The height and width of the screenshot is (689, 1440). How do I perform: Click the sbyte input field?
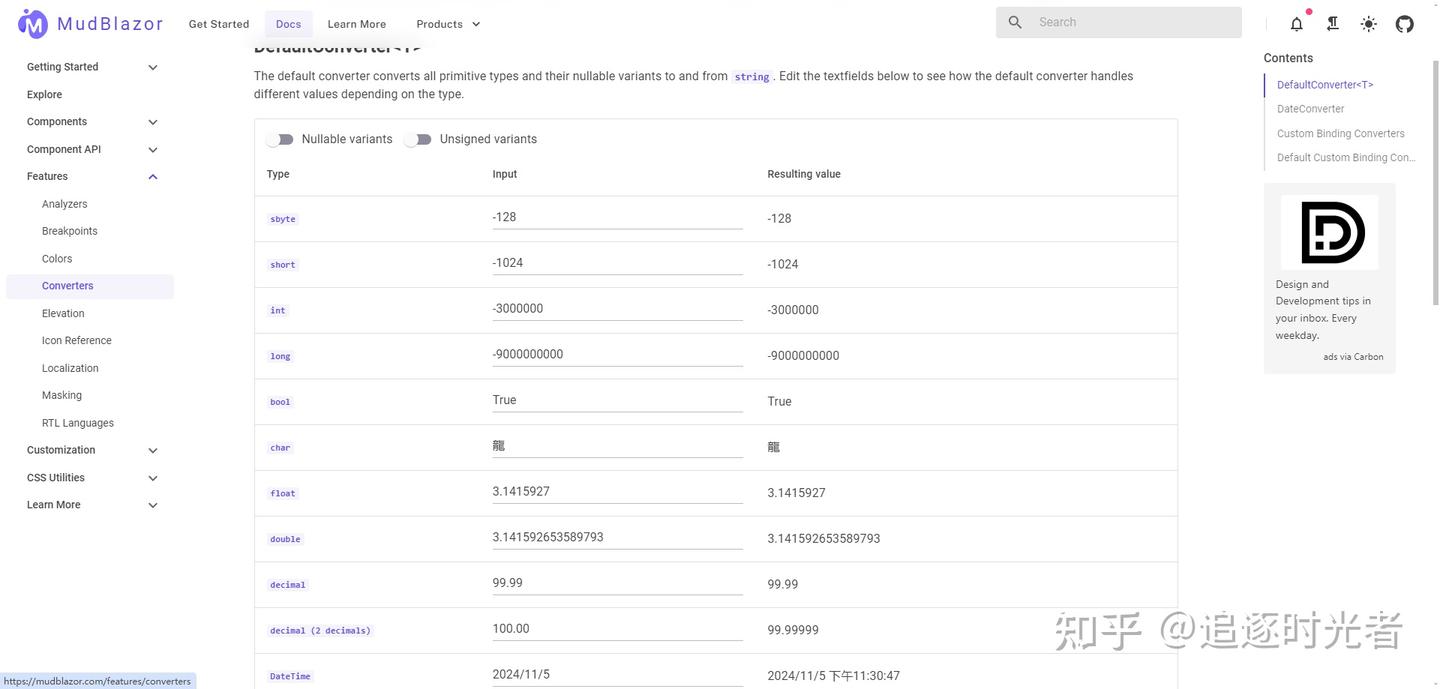coord(617,217)
